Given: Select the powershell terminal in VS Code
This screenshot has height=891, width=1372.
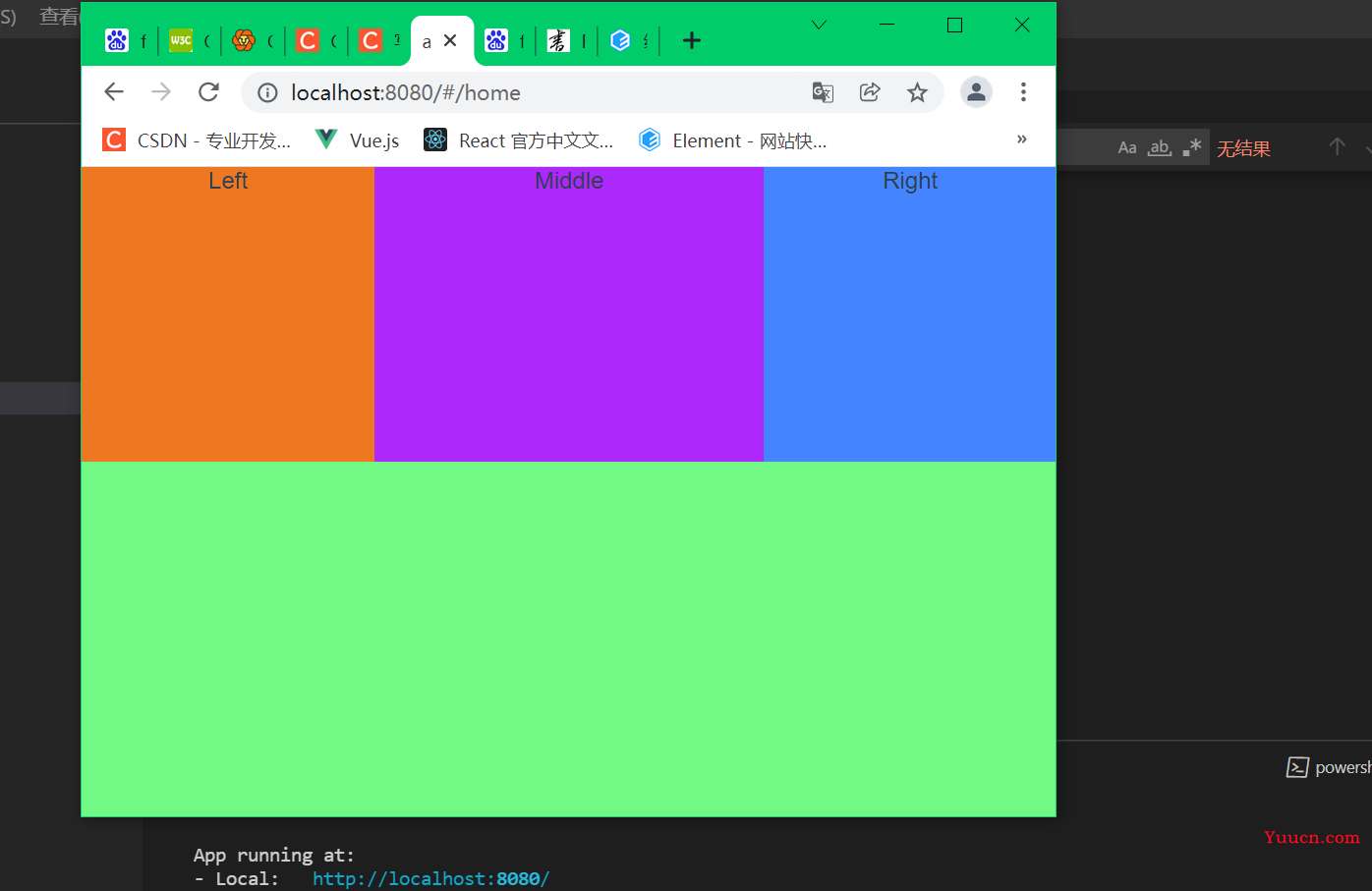Looking at the screenshot, I should [1329, 767].
